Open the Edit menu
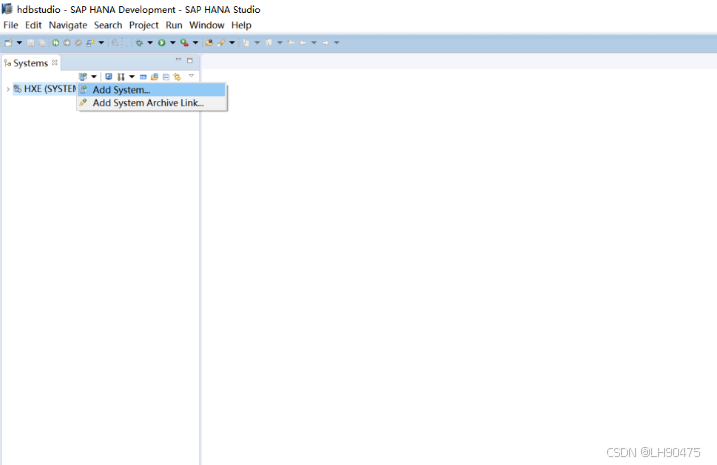The width and height of the screenshot is (717, 465). 33,25
